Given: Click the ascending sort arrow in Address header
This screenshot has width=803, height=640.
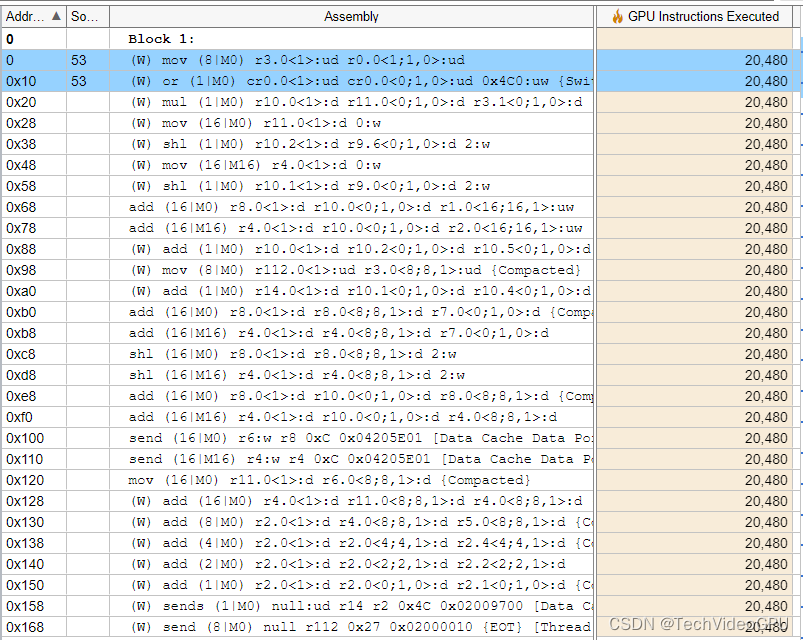Looking at the screenshot, I should coord(56,16).
